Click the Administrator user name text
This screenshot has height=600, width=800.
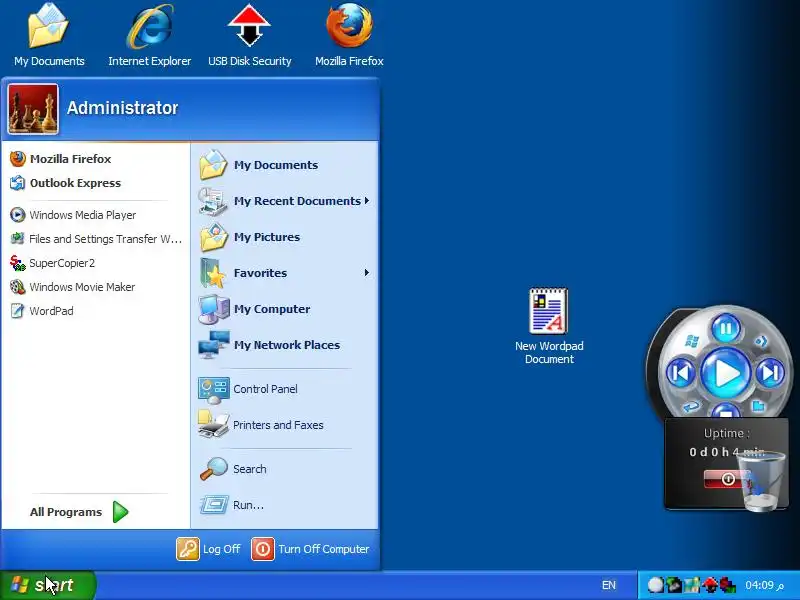(122, 108)
